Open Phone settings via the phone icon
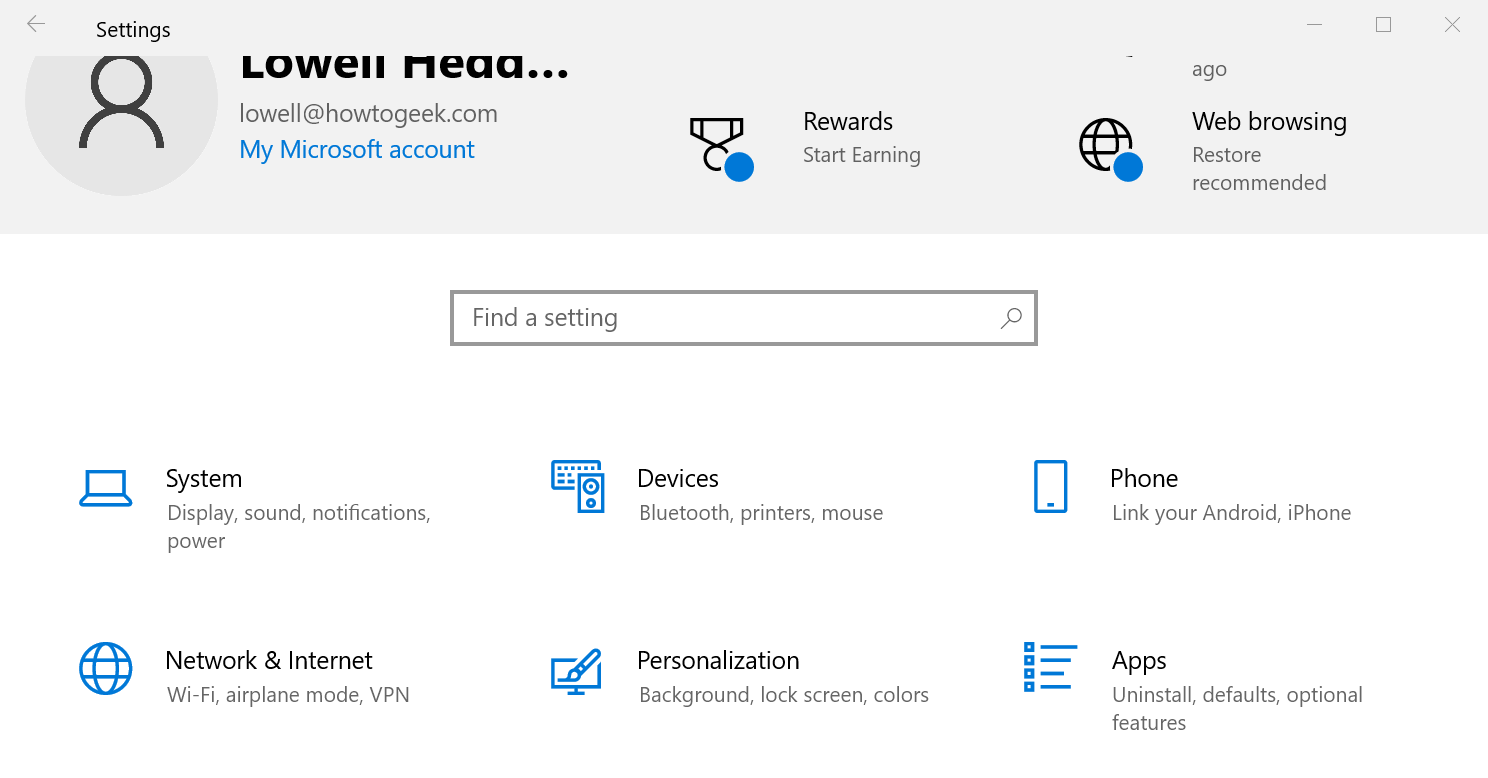 point(1049,488)
